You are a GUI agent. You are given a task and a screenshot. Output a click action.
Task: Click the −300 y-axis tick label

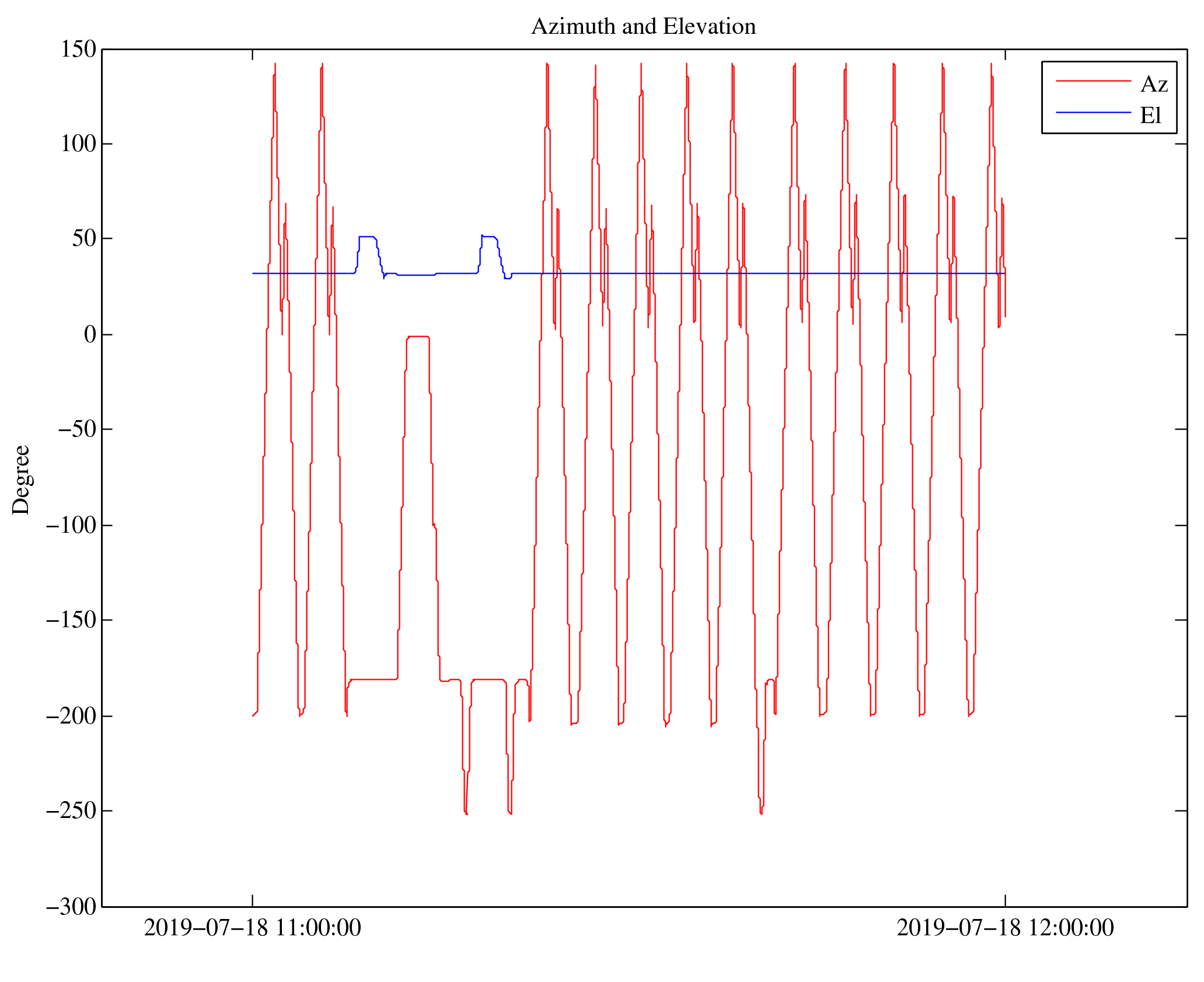[x=71, y=907]
